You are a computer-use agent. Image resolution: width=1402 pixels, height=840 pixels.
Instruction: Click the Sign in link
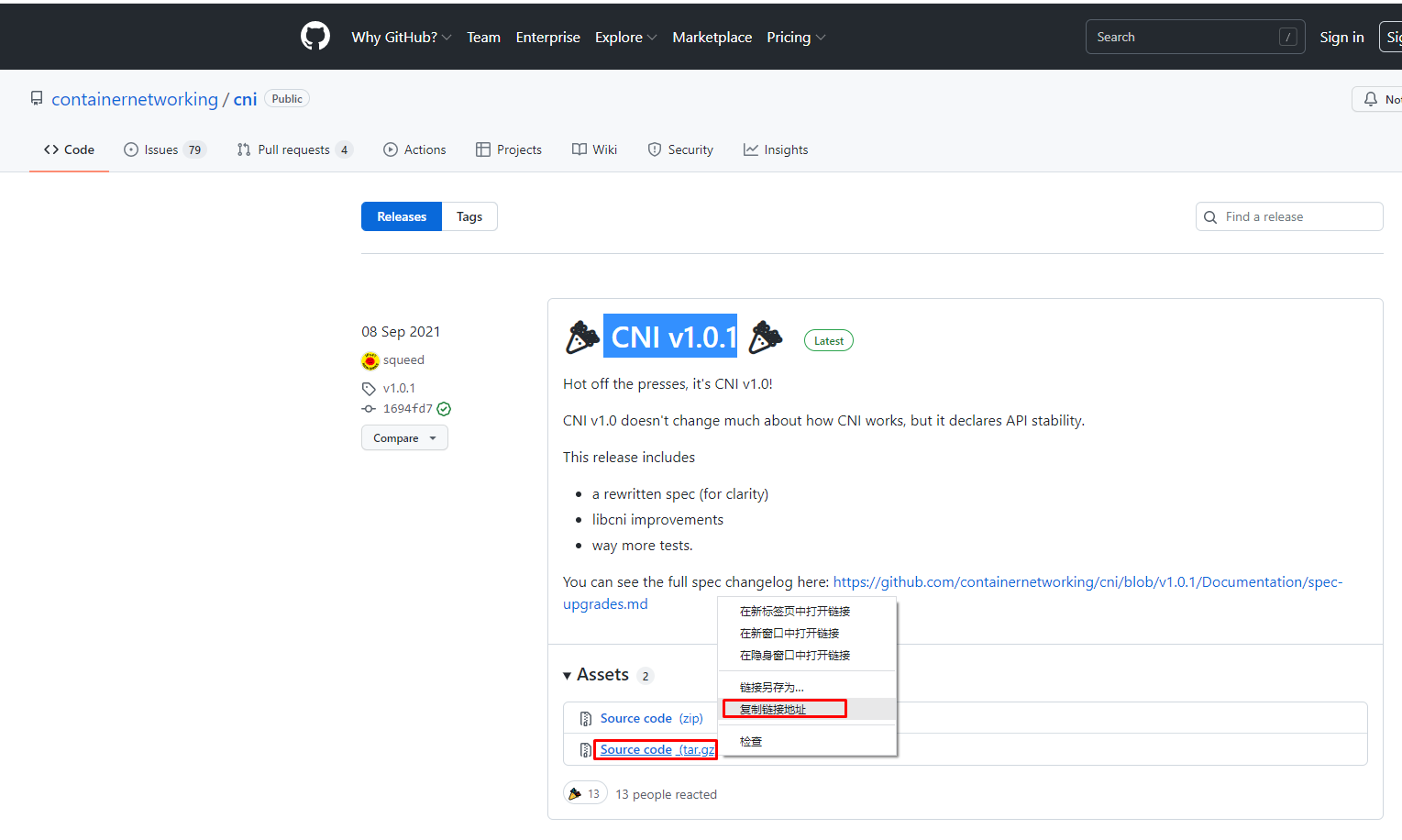click(1341, 38)
